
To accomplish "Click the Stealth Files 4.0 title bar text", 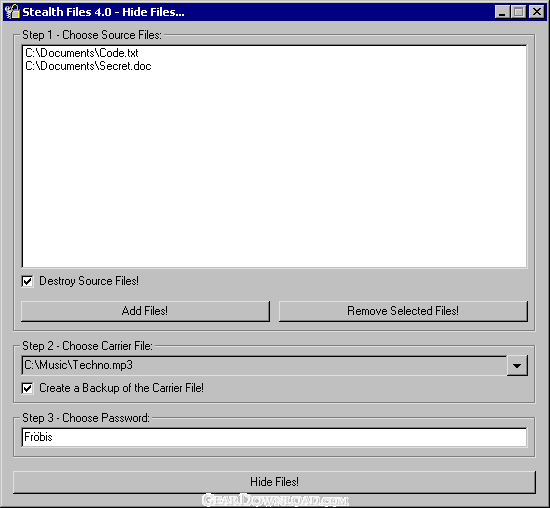I will coord(103,12).
